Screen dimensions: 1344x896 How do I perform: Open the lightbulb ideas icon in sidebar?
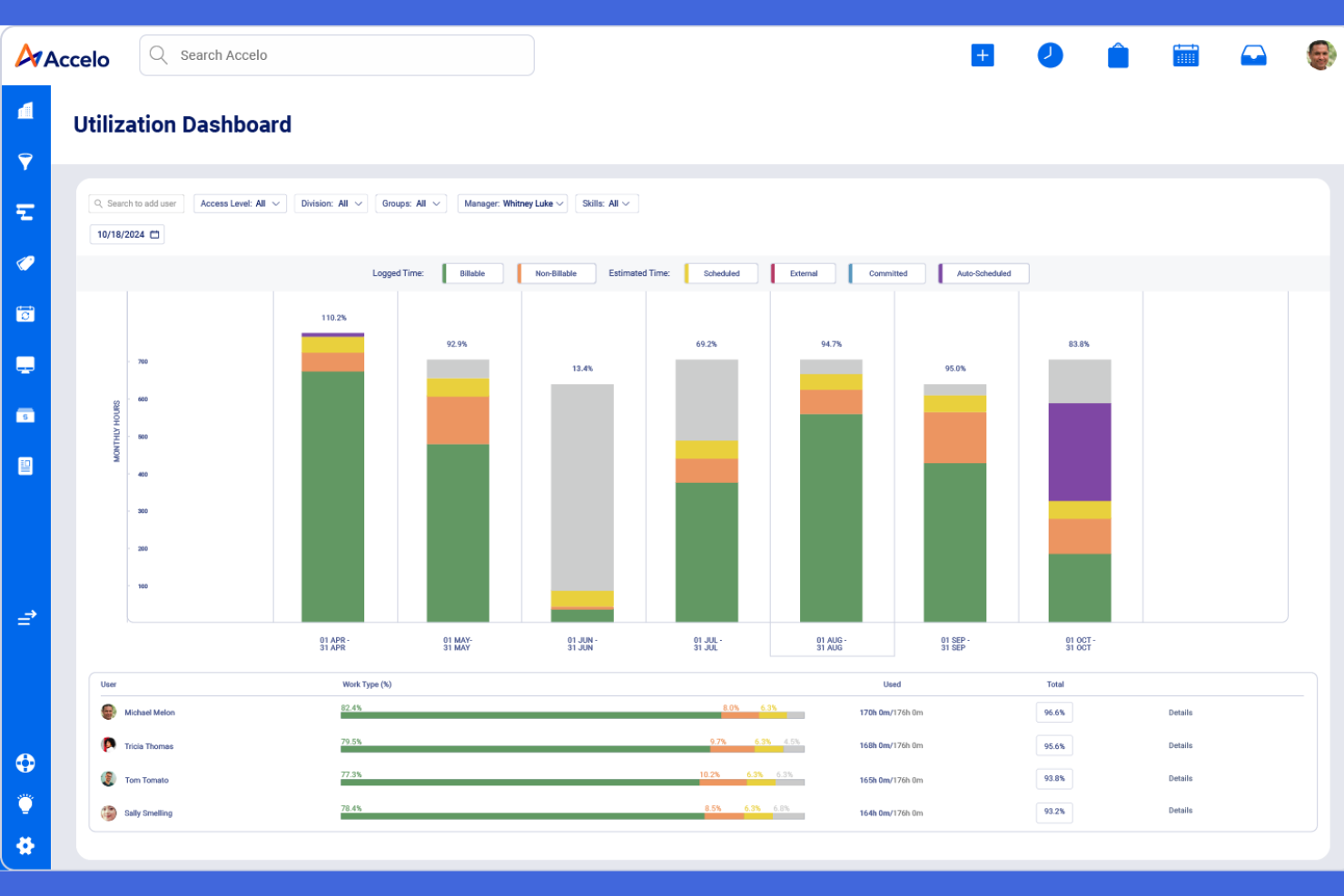click(25, 804)
